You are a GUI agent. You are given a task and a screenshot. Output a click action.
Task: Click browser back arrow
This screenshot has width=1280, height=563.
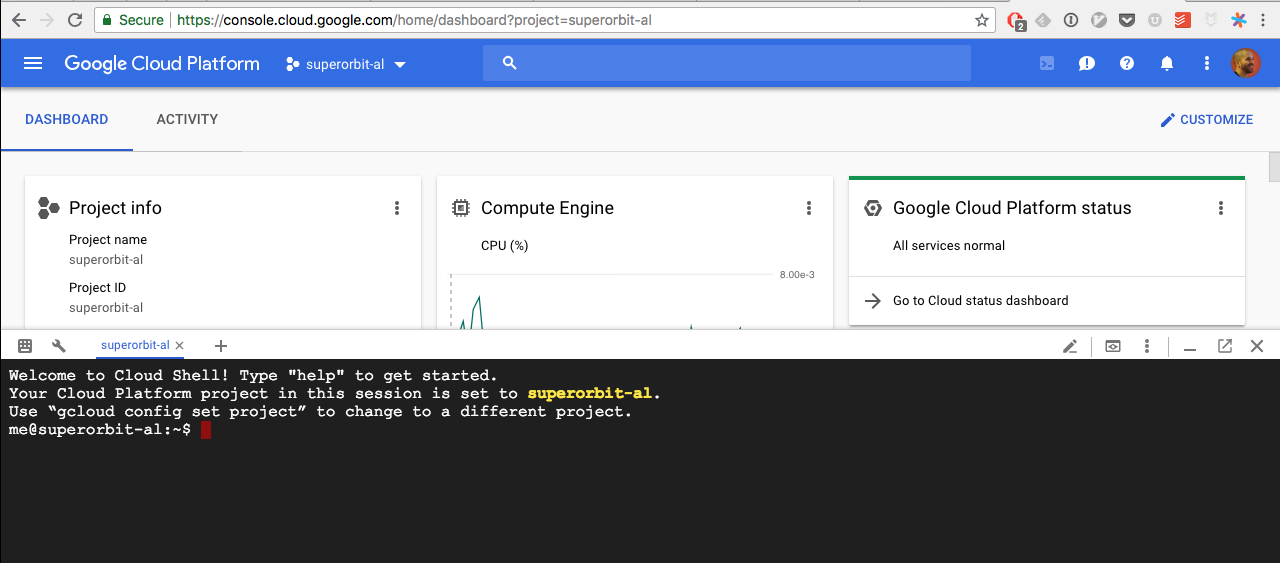18,19
